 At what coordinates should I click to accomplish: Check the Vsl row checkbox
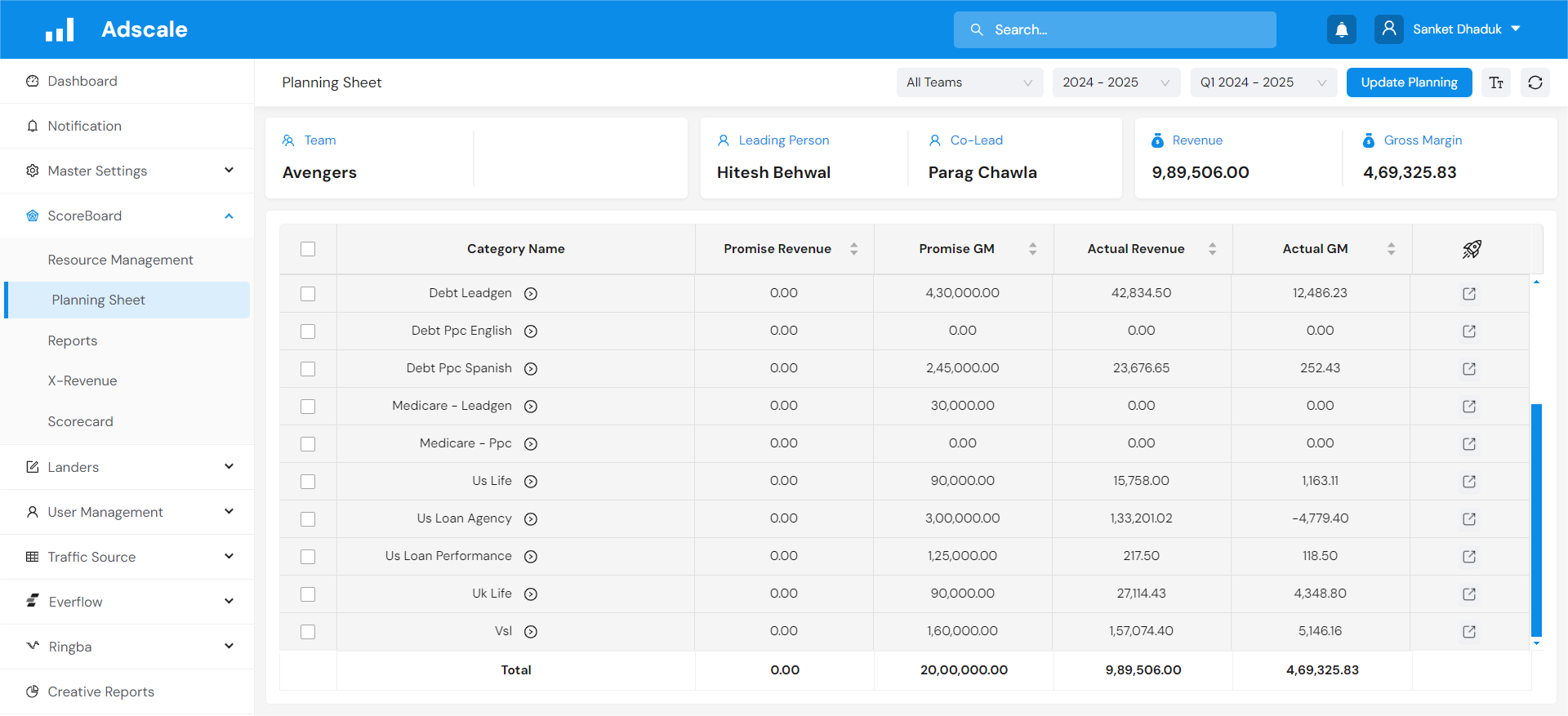pyautogui.click(x=308, y=632)
